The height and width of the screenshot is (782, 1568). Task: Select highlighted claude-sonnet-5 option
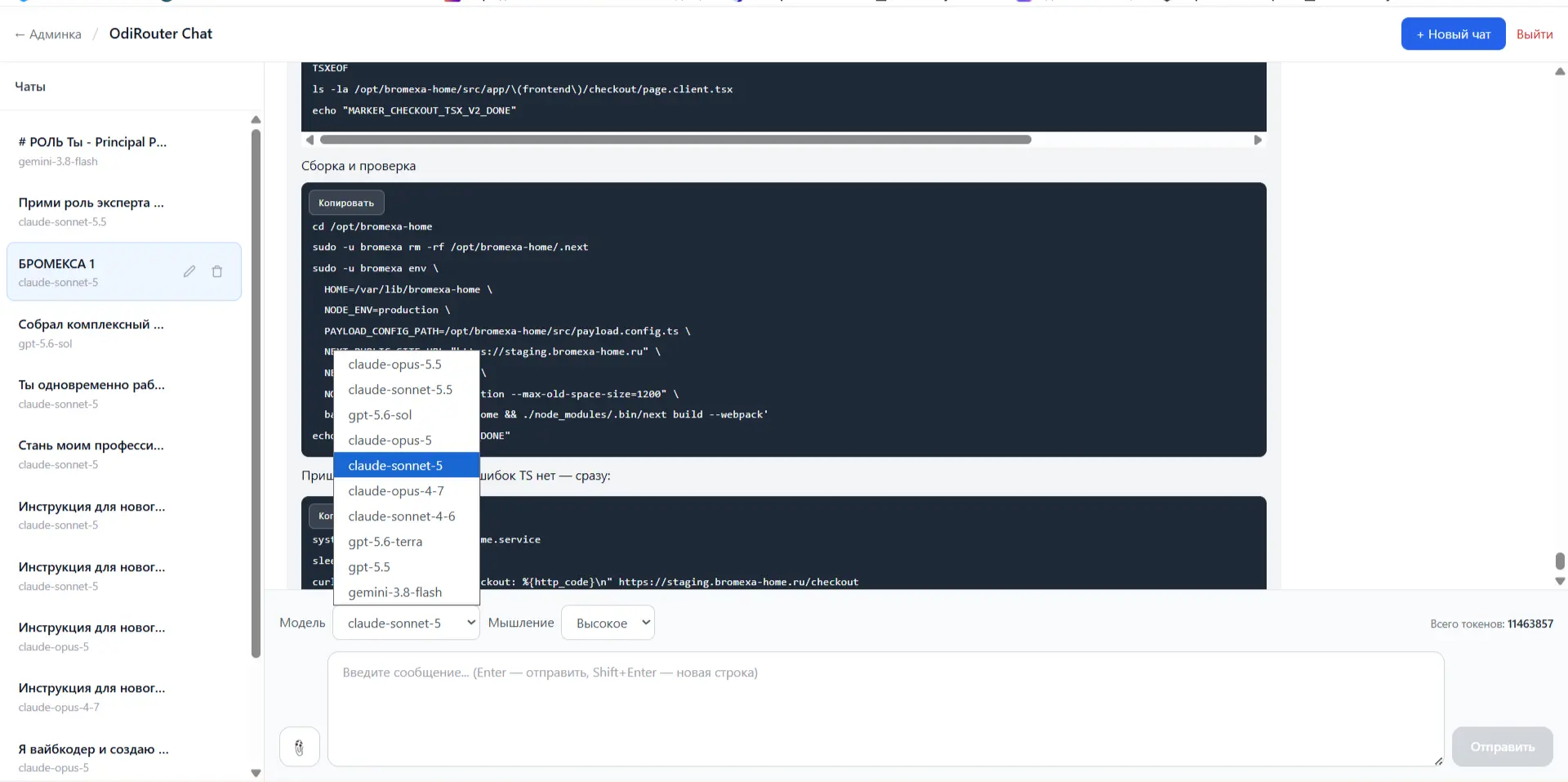pyautogui.click(x=406, y=466)
